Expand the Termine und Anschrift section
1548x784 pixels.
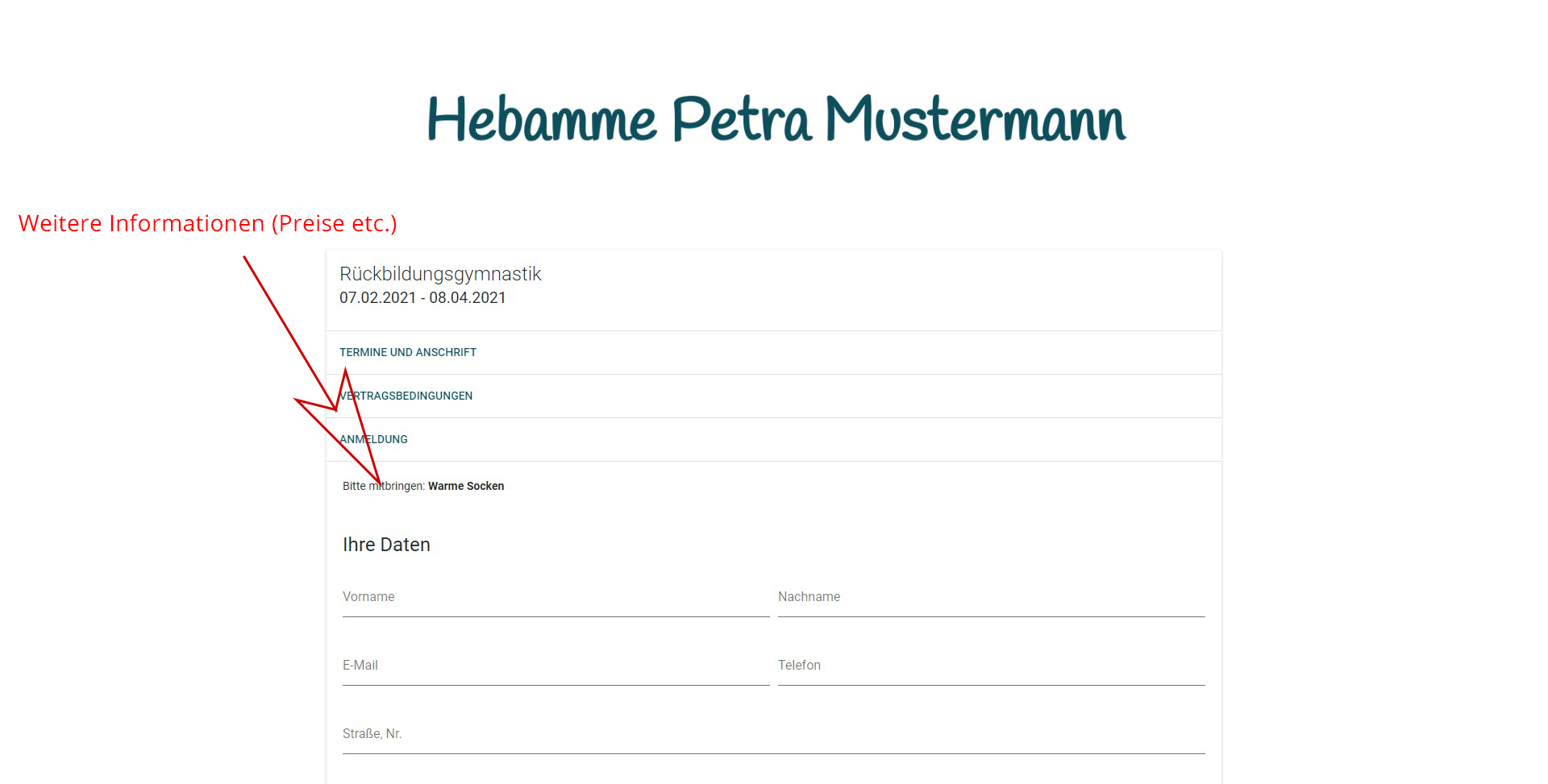point(408,352)
